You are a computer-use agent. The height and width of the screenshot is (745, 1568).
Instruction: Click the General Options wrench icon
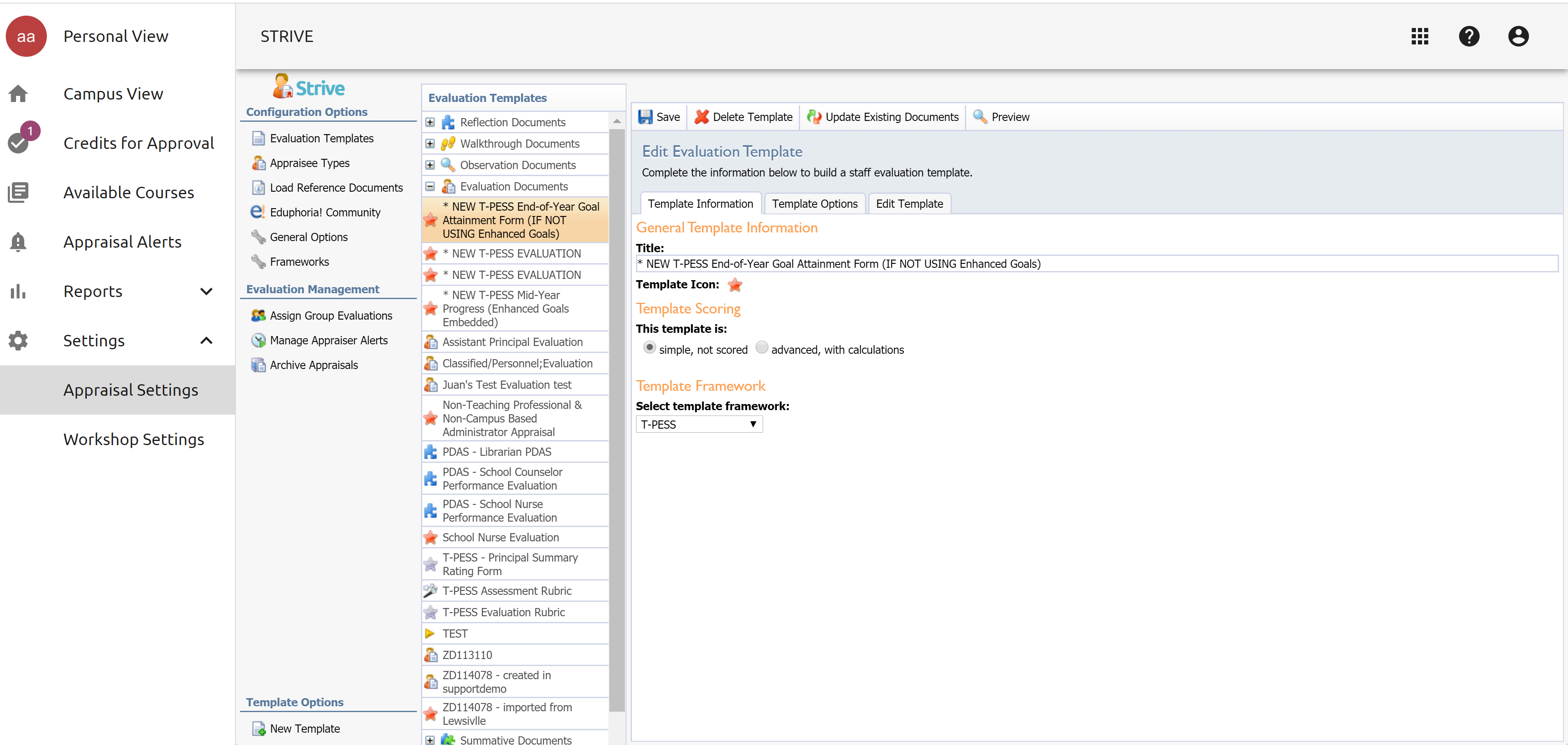pos(259,237)
